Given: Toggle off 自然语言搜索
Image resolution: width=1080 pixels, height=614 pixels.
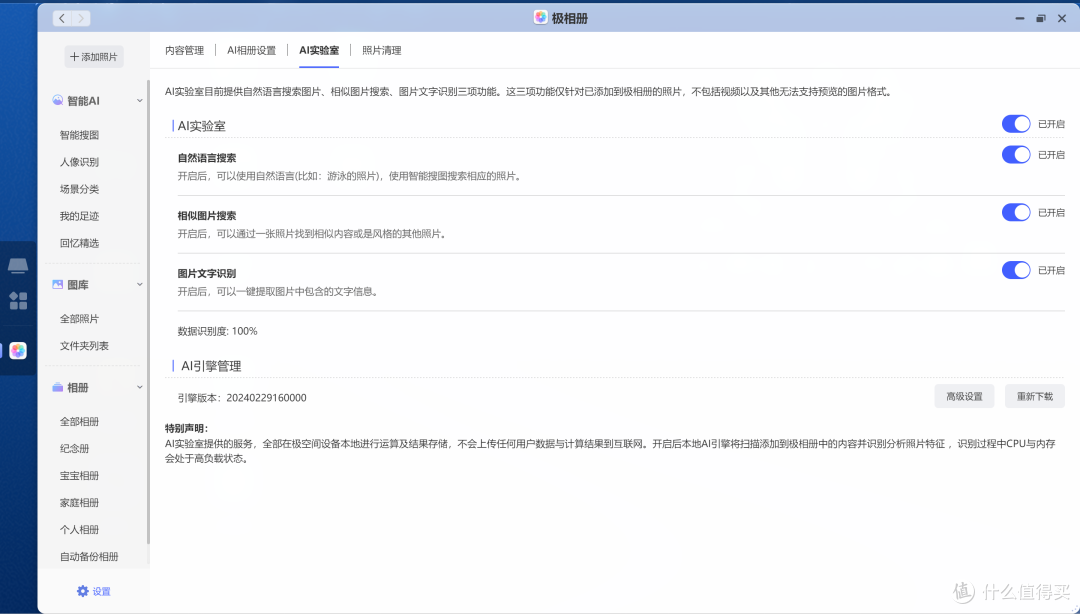Looking at the screenshot, I should point(1016,154).
